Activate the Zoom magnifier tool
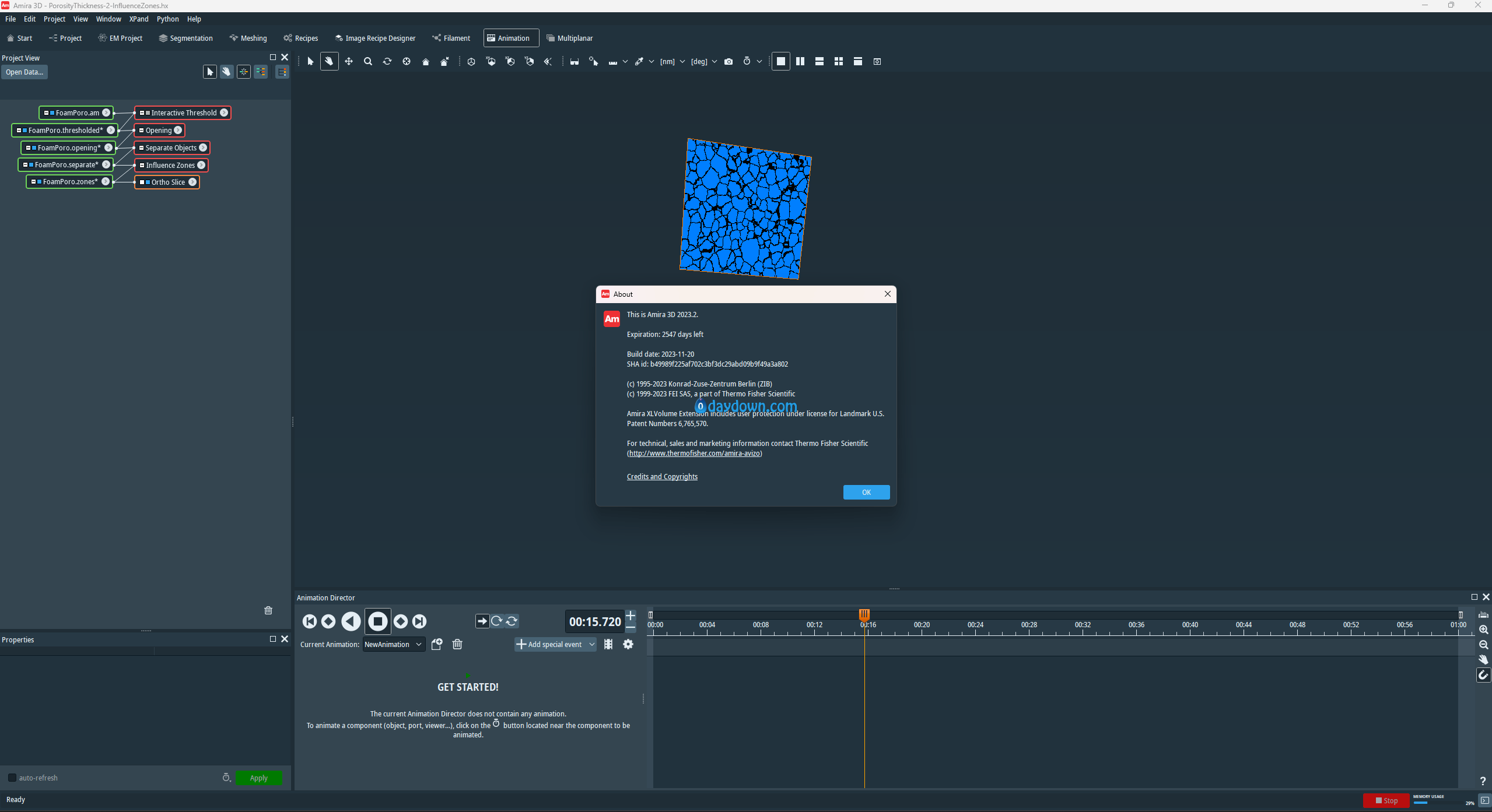This screenshot has height=812, width=1492. click(x=368, y=61)
